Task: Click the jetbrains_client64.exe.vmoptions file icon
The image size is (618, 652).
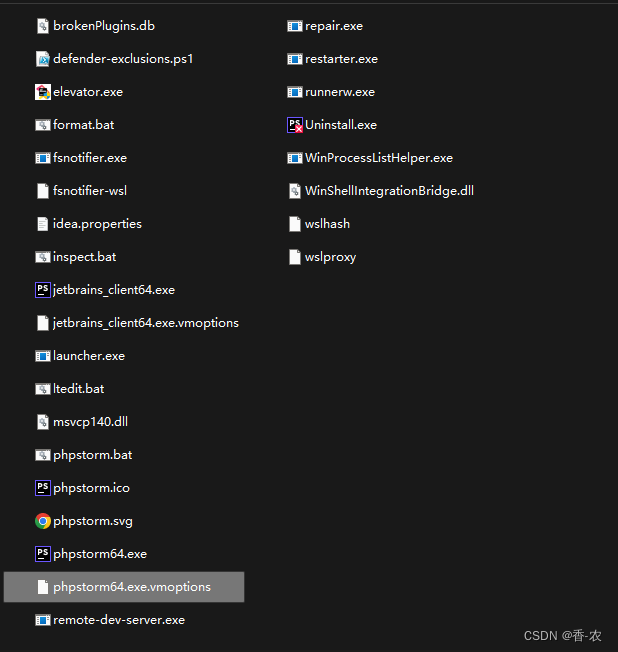Action: pyautogui.click(x=43, y=323)
